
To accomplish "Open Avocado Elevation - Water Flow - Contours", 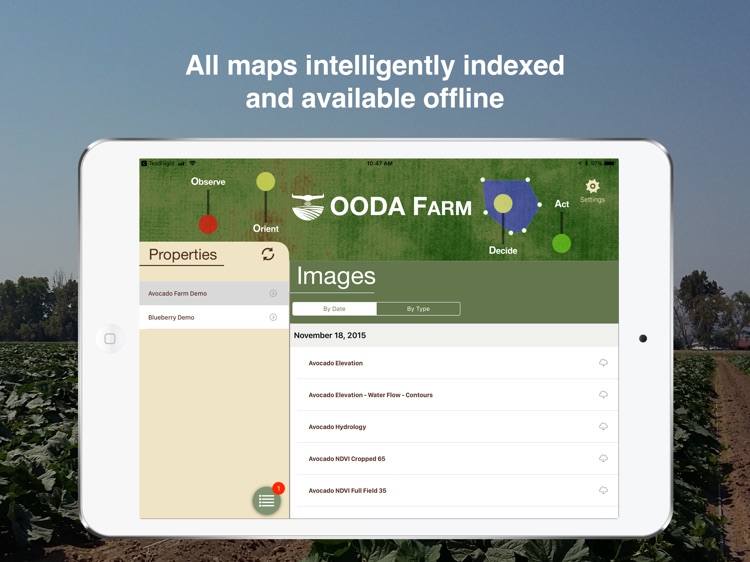I will (x=454, y=395).
